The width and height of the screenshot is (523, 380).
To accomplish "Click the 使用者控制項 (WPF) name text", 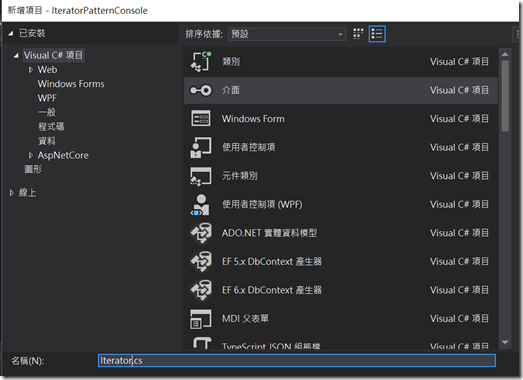I will click(262, 205).
